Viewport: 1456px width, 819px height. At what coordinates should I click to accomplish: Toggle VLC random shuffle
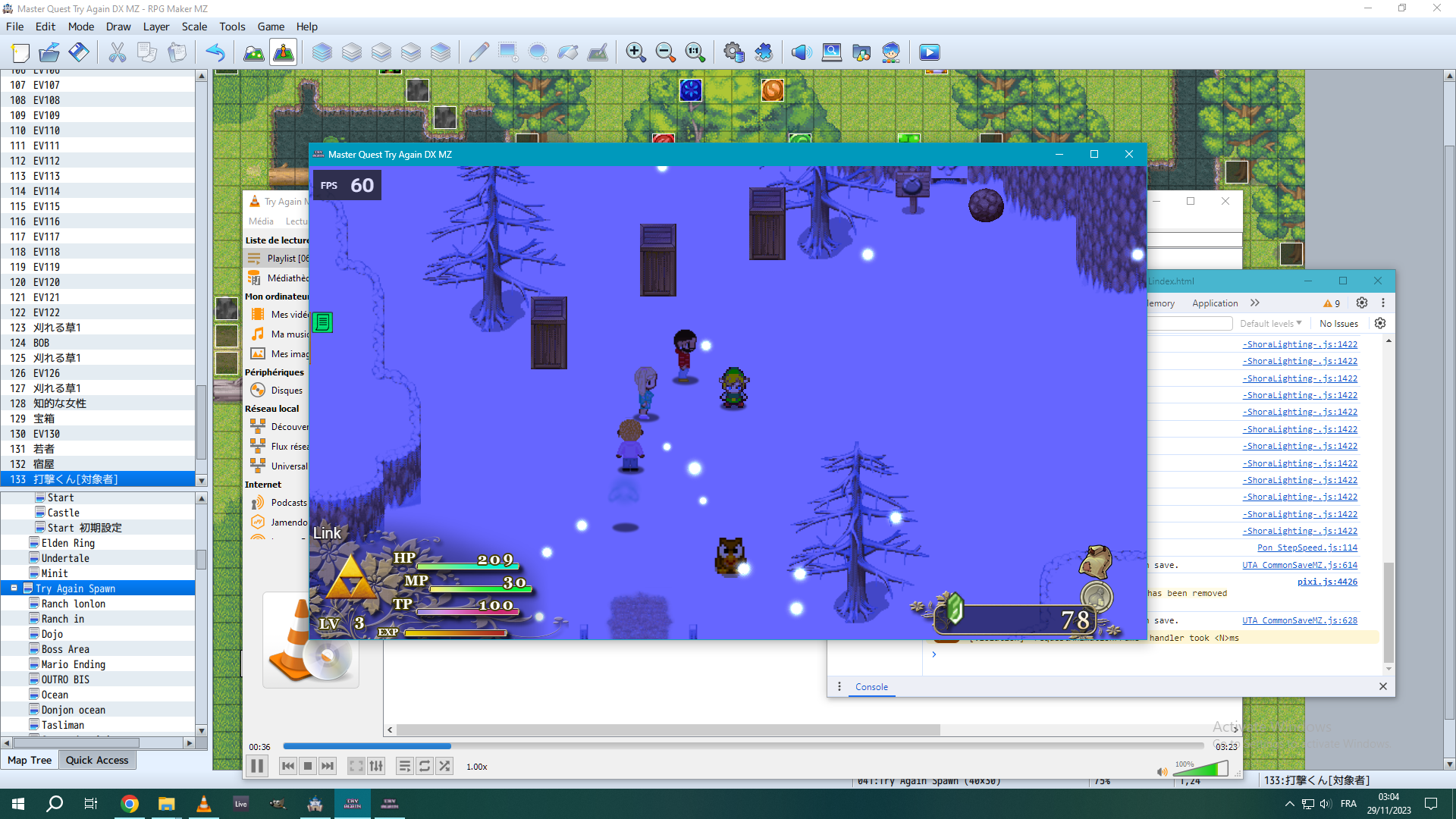coord(444,766)
